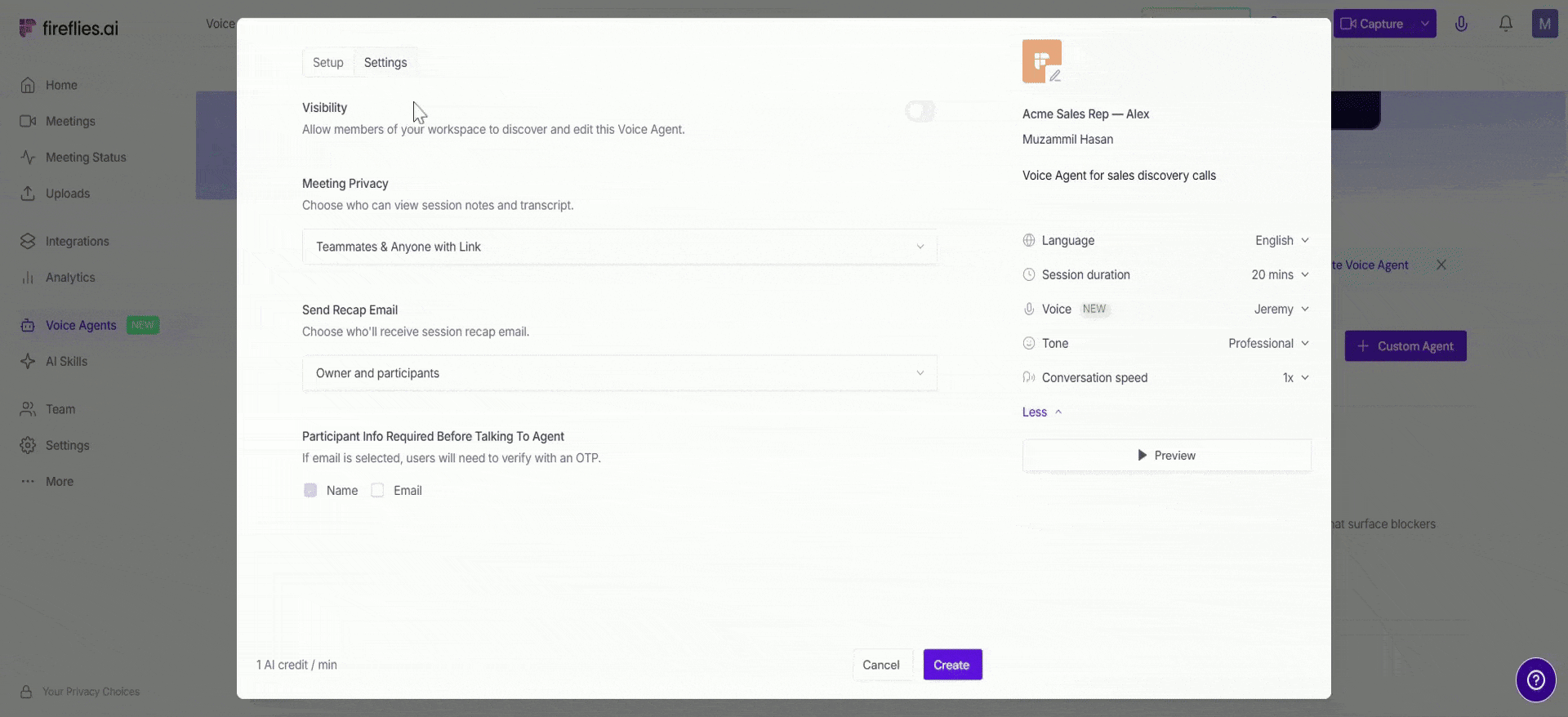This screenshot has height=717, width=1568.
Task: Check the Email checkbox
Action: click(x=377, y=490)
